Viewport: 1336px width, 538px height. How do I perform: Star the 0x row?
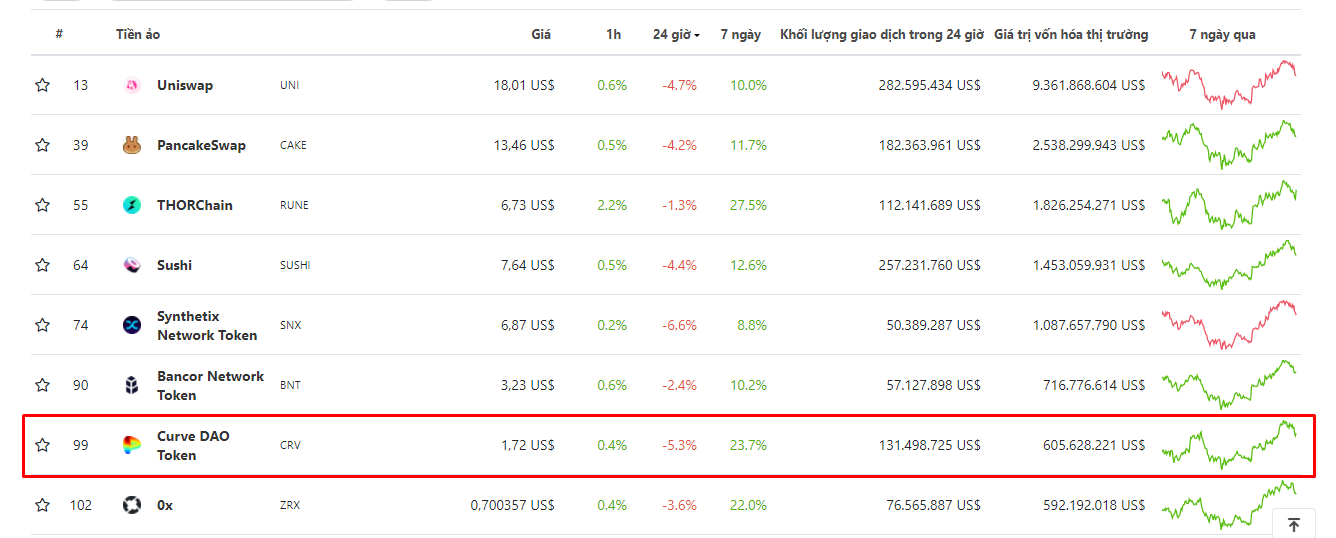click(x=42, y=505)
